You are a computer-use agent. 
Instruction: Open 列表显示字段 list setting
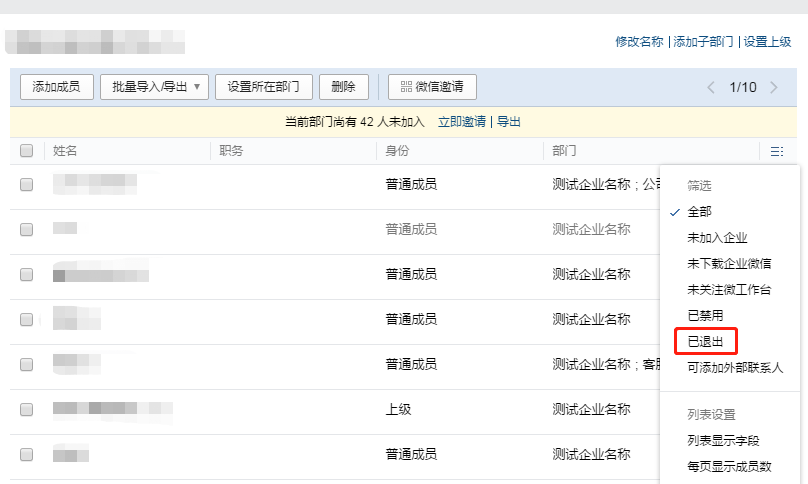point(723,440)
